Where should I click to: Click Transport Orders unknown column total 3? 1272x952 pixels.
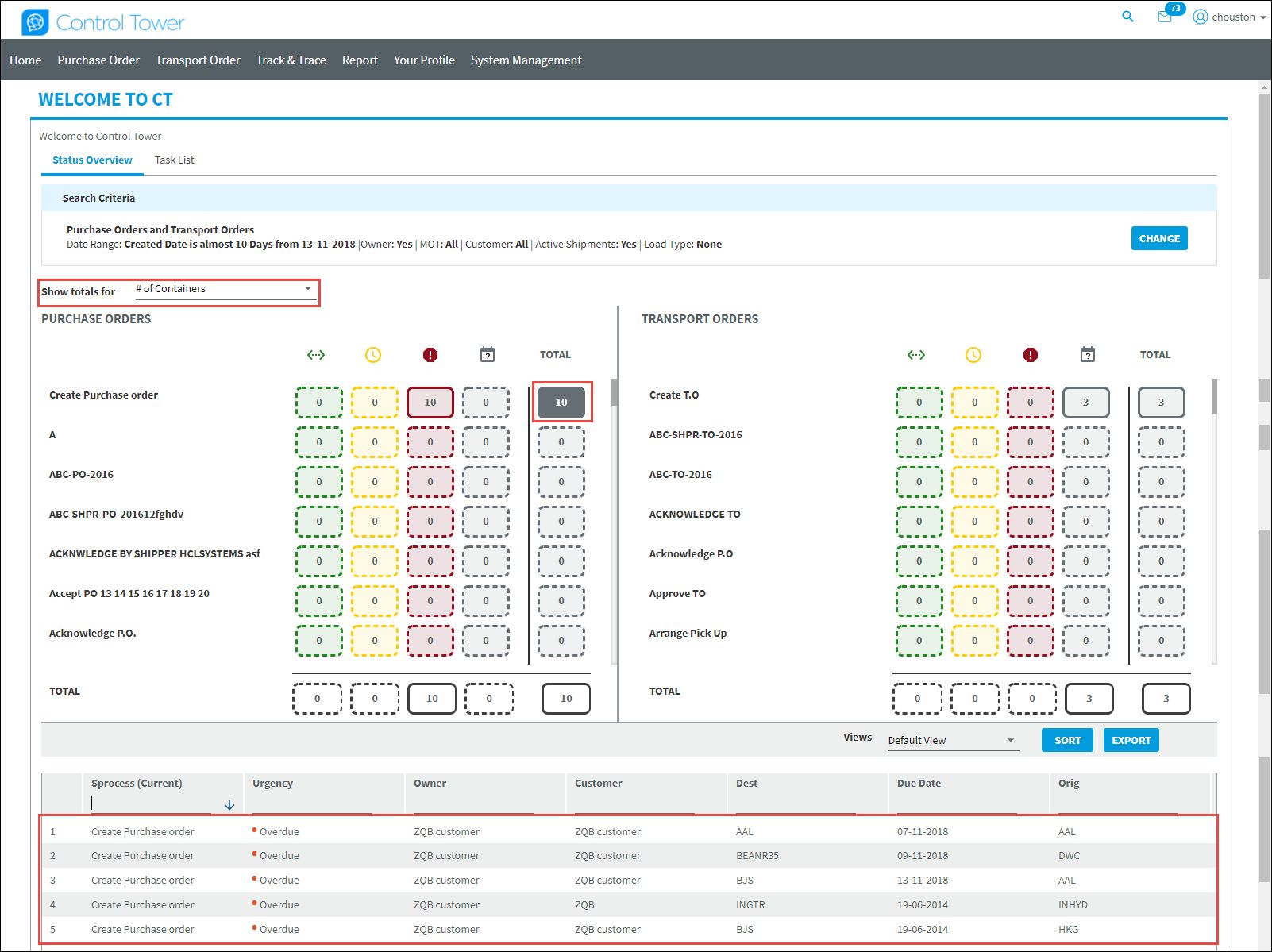(1089, 699)
